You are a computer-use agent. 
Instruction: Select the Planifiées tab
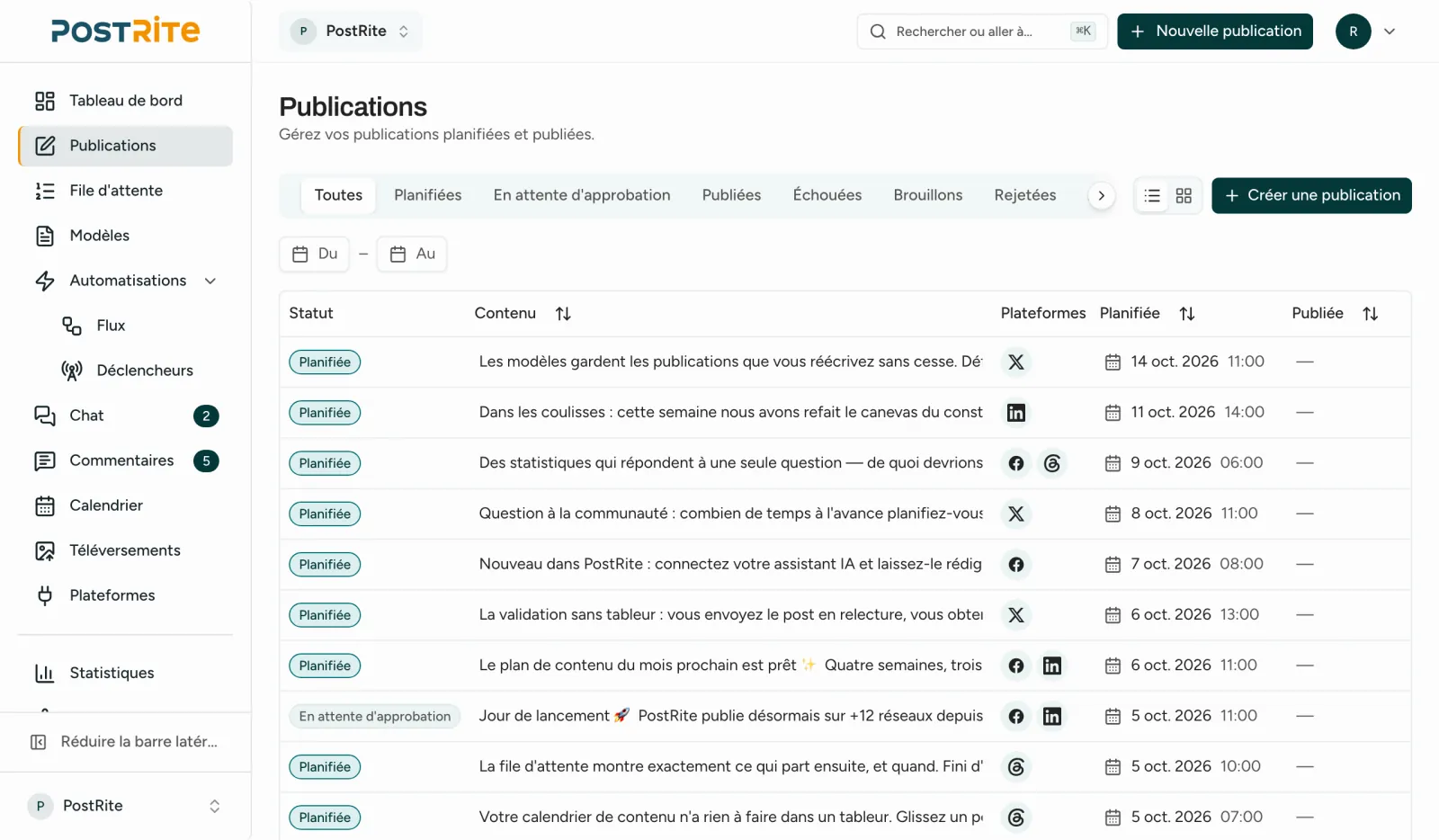pyautogui.click(x=428, y=195)
